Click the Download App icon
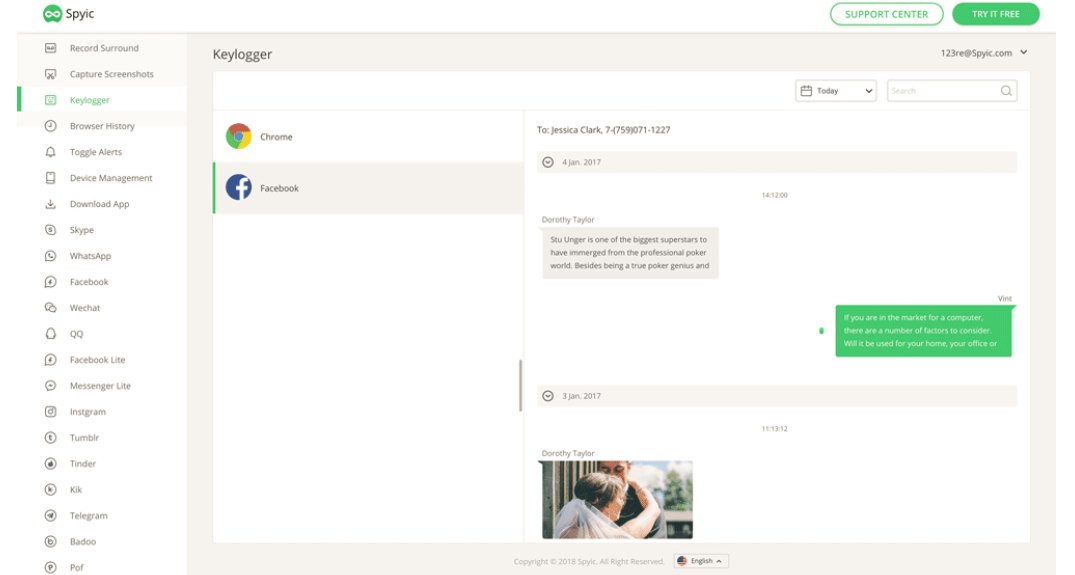 click(x=51, y=204)
